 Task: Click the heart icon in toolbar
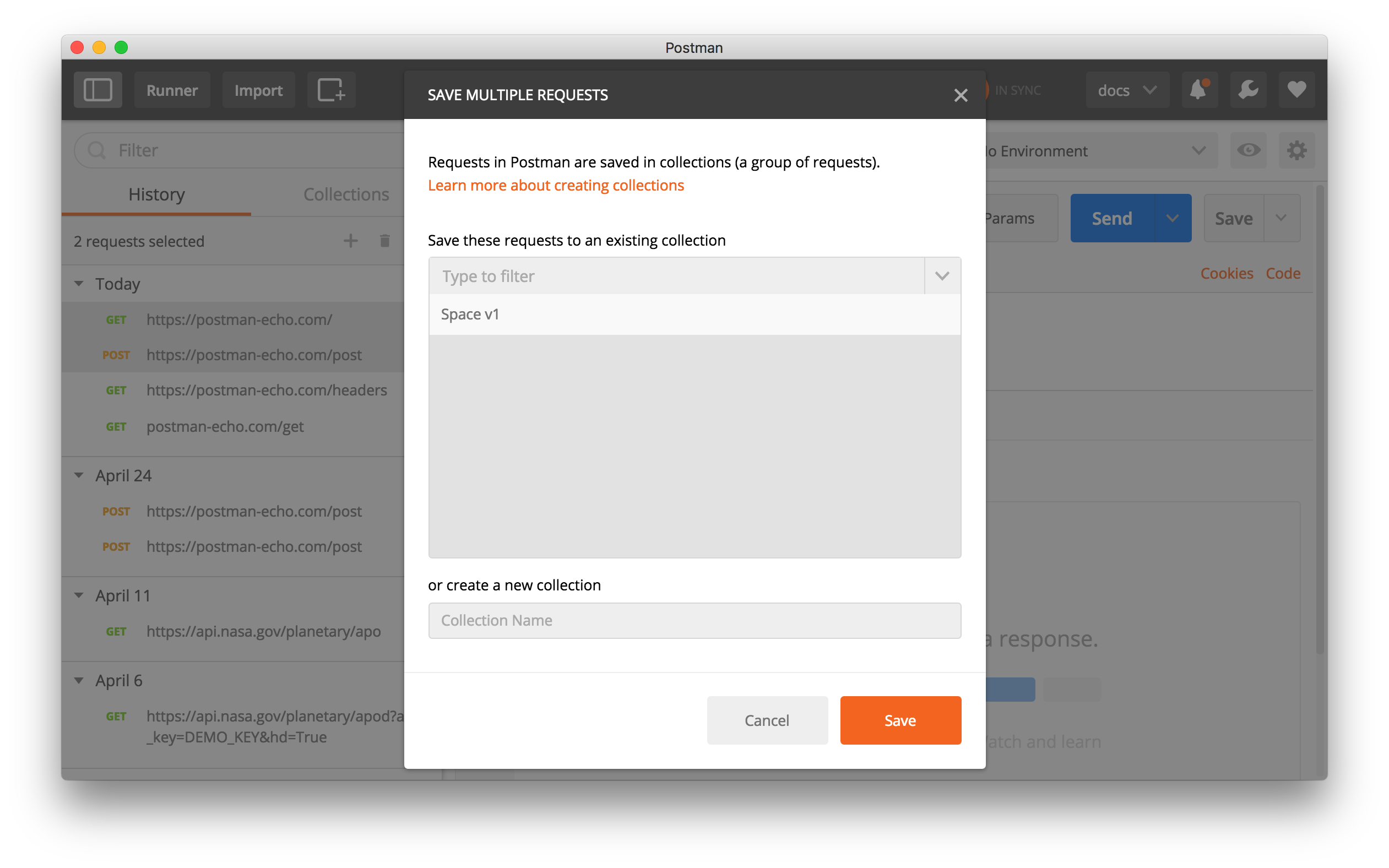click(x=1296, y=90)
